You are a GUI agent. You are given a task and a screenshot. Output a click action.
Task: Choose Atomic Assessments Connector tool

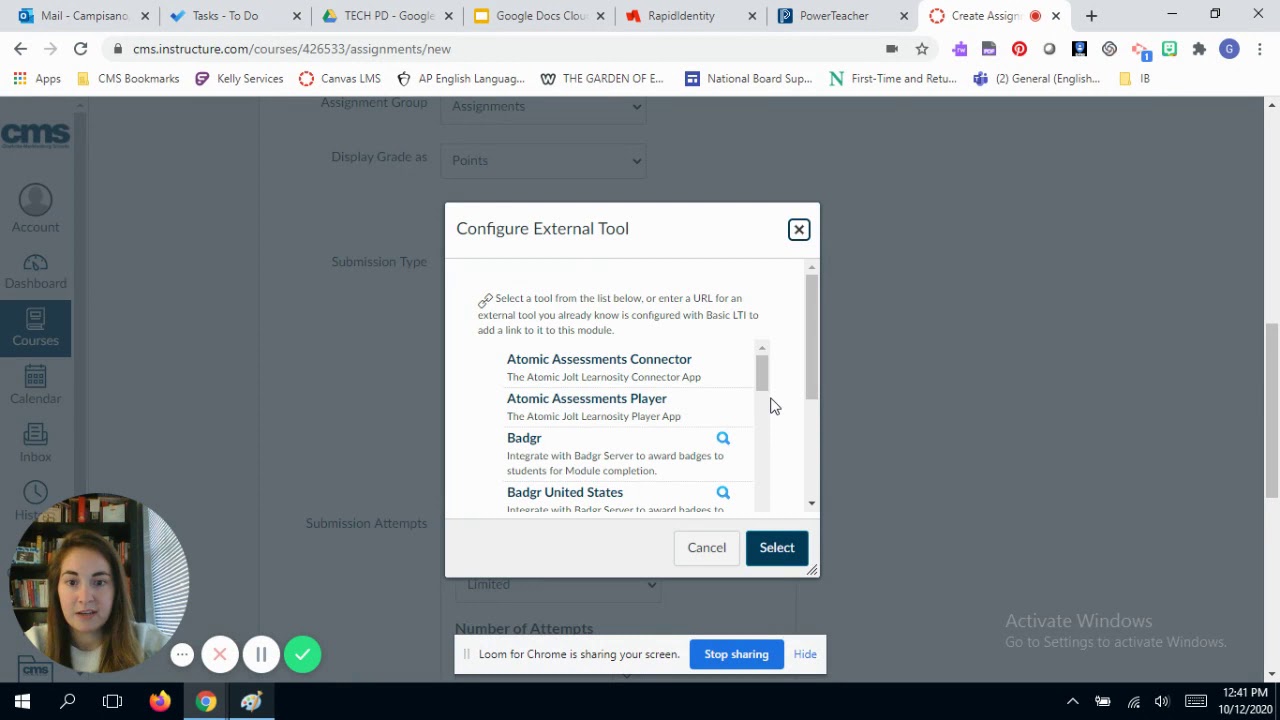[599, 359]
